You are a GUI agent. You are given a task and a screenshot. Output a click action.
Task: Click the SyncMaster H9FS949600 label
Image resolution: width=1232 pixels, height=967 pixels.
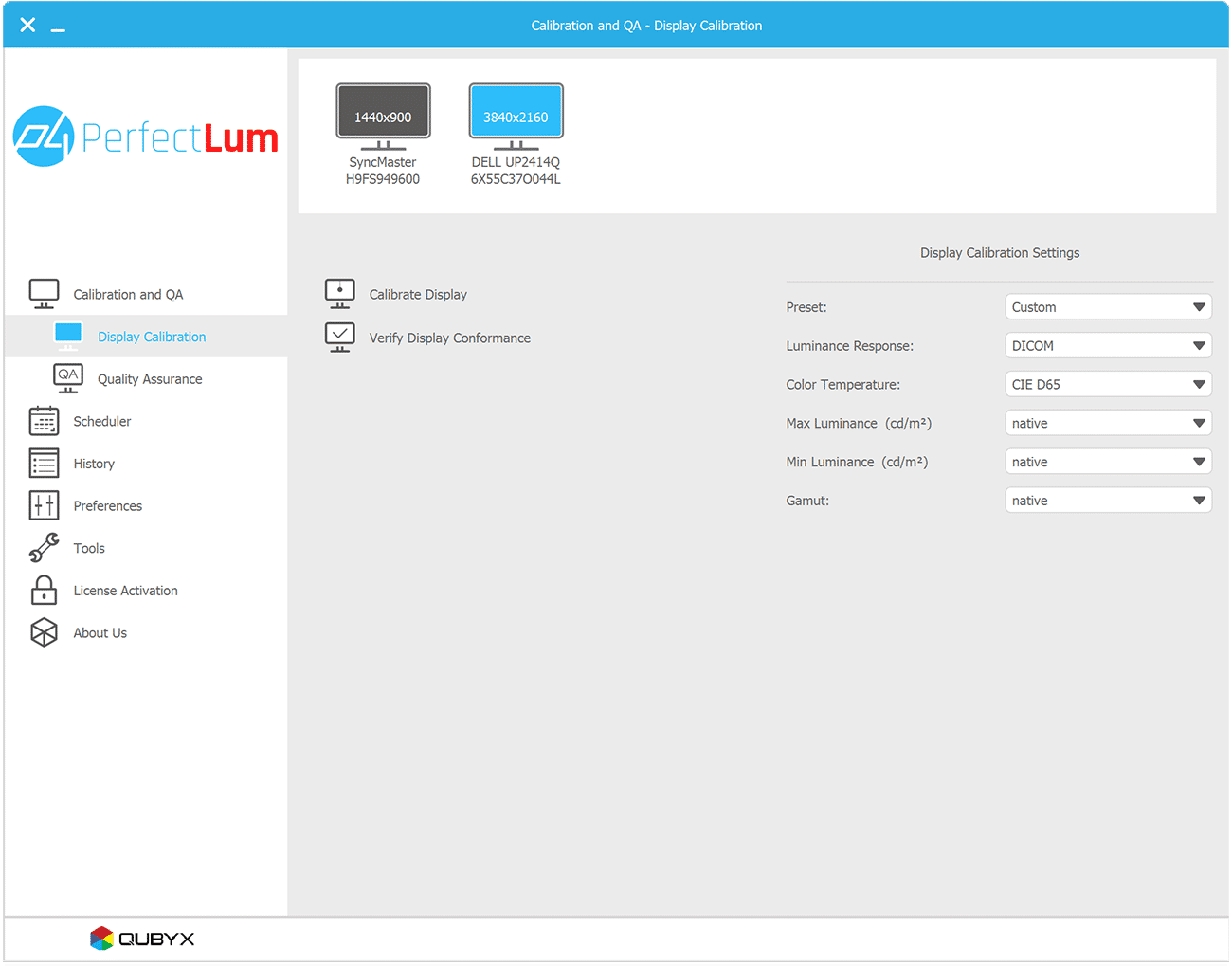tap(383, 171)
